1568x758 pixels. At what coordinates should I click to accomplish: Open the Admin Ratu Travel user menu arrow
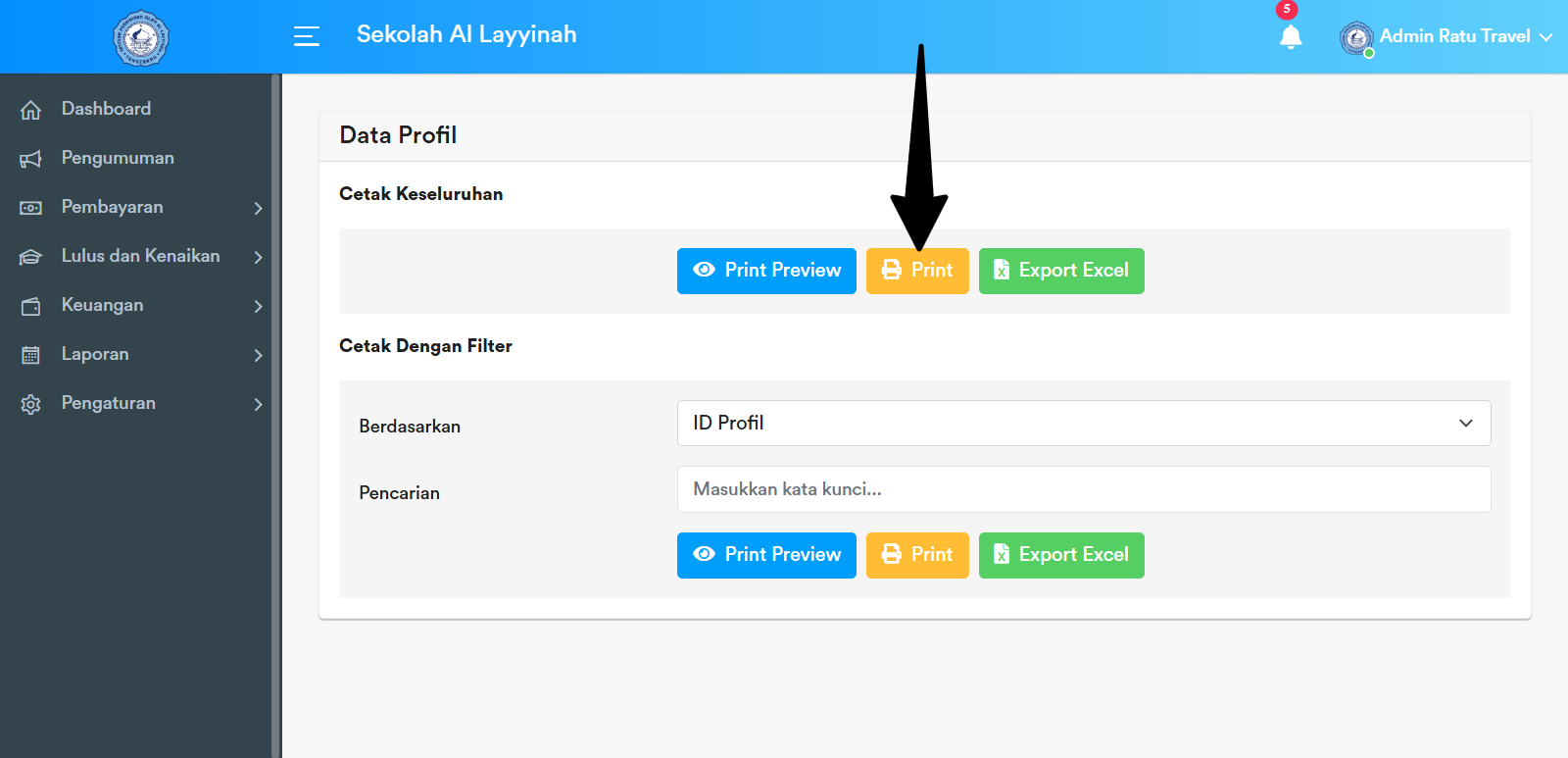click(x=1546, y=37)
